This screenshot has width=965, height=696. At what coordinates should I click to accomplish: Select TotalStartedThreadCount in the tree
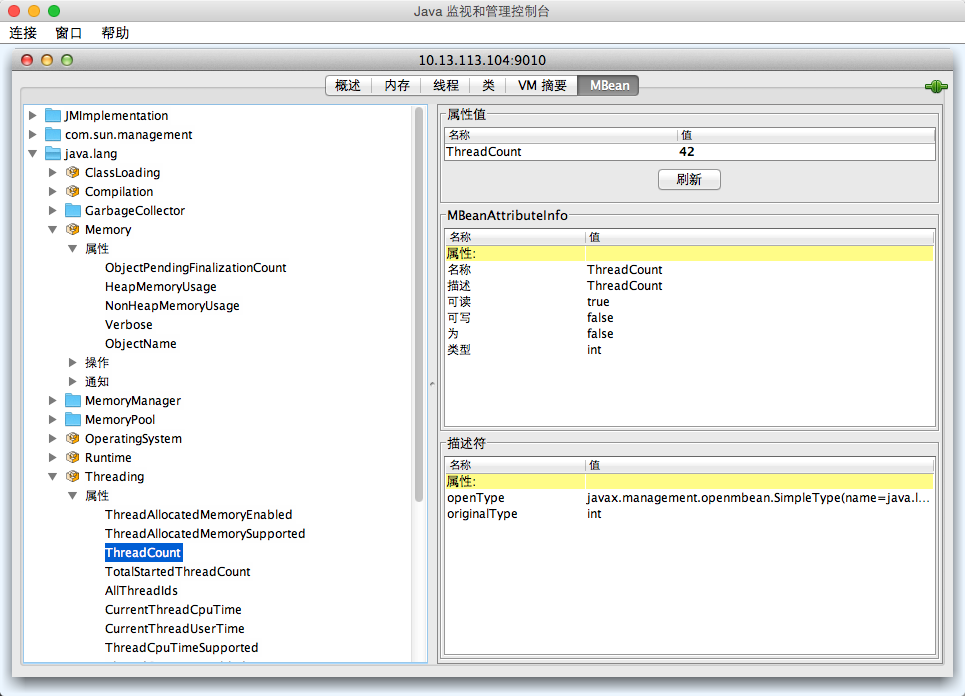click(177, 572)
